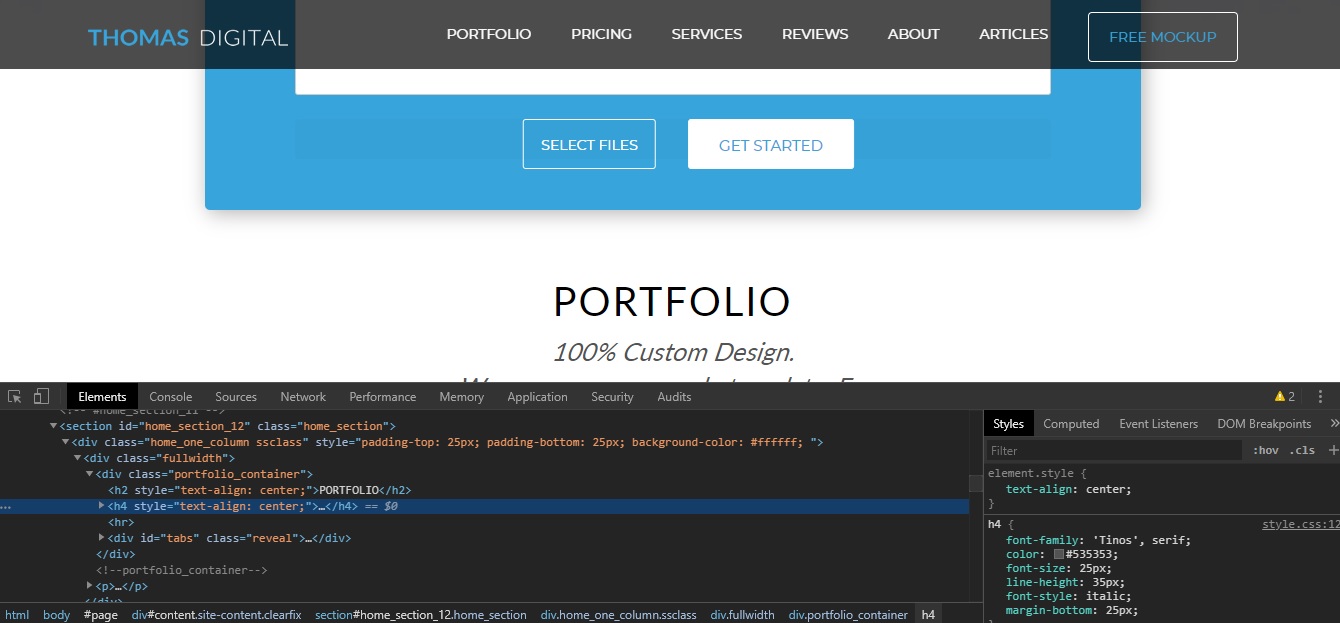
Task: Expand the h4 text-align center node
Action: coord(102,506)
